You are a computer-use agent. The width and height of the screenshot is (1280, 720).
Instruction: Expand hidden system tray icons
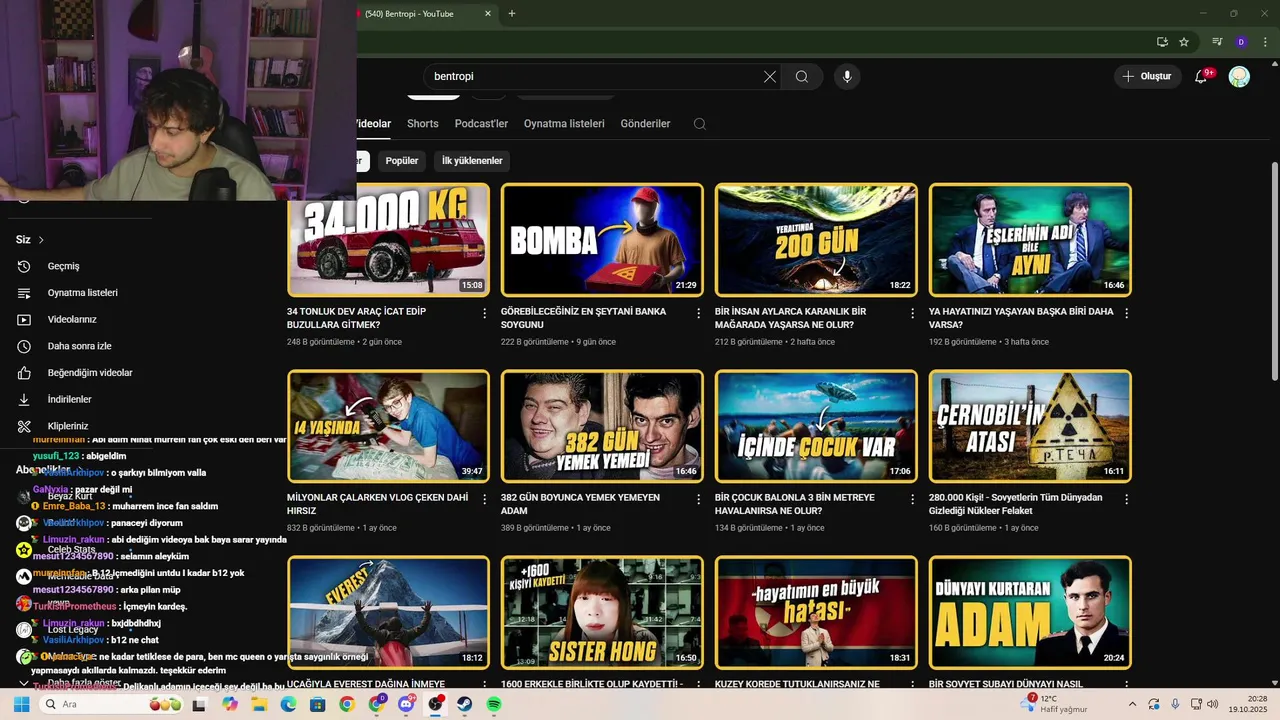tap(1132, 705)
